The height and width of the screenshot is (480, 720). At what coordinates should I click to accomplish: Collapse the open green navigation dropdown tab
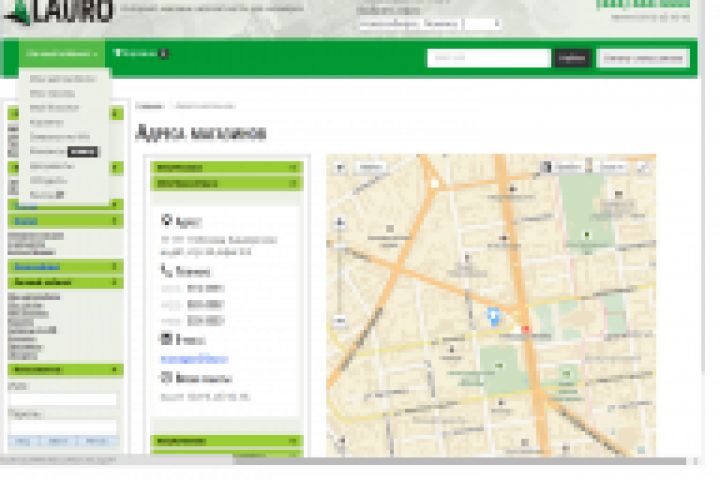tap(62, 54)
